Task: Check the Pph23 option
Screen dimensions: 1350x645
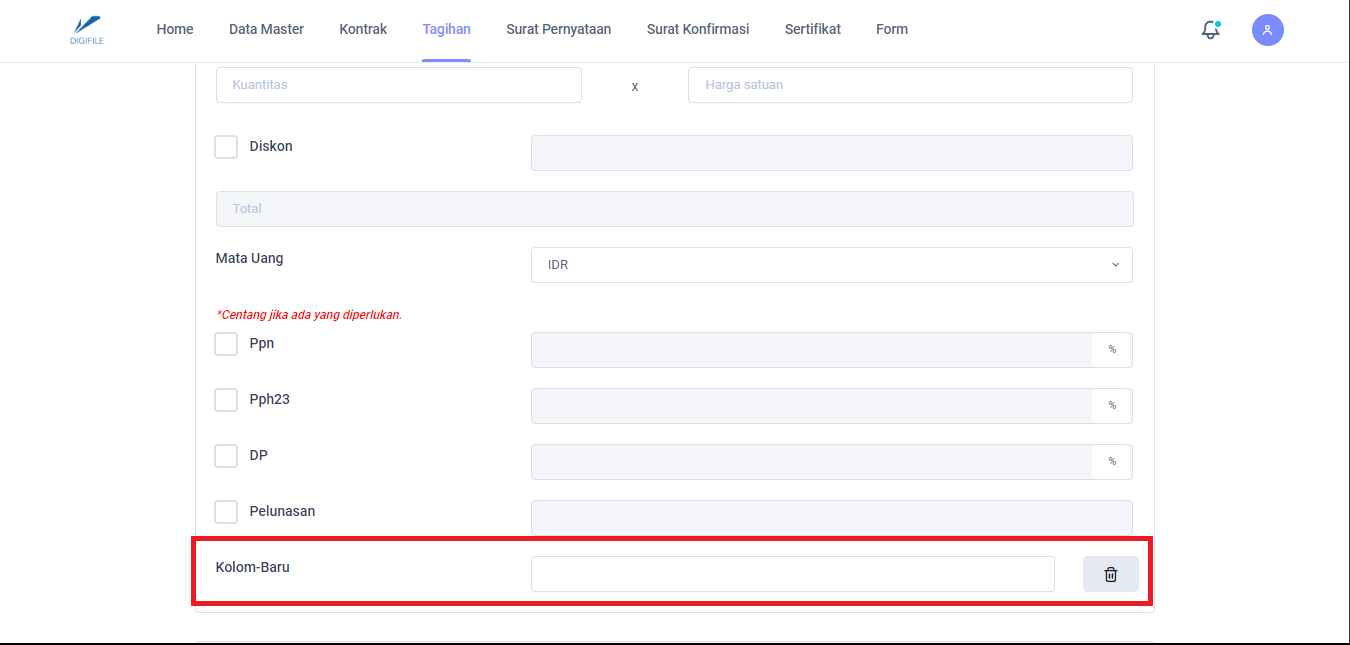Action: (x=226, y=400)
